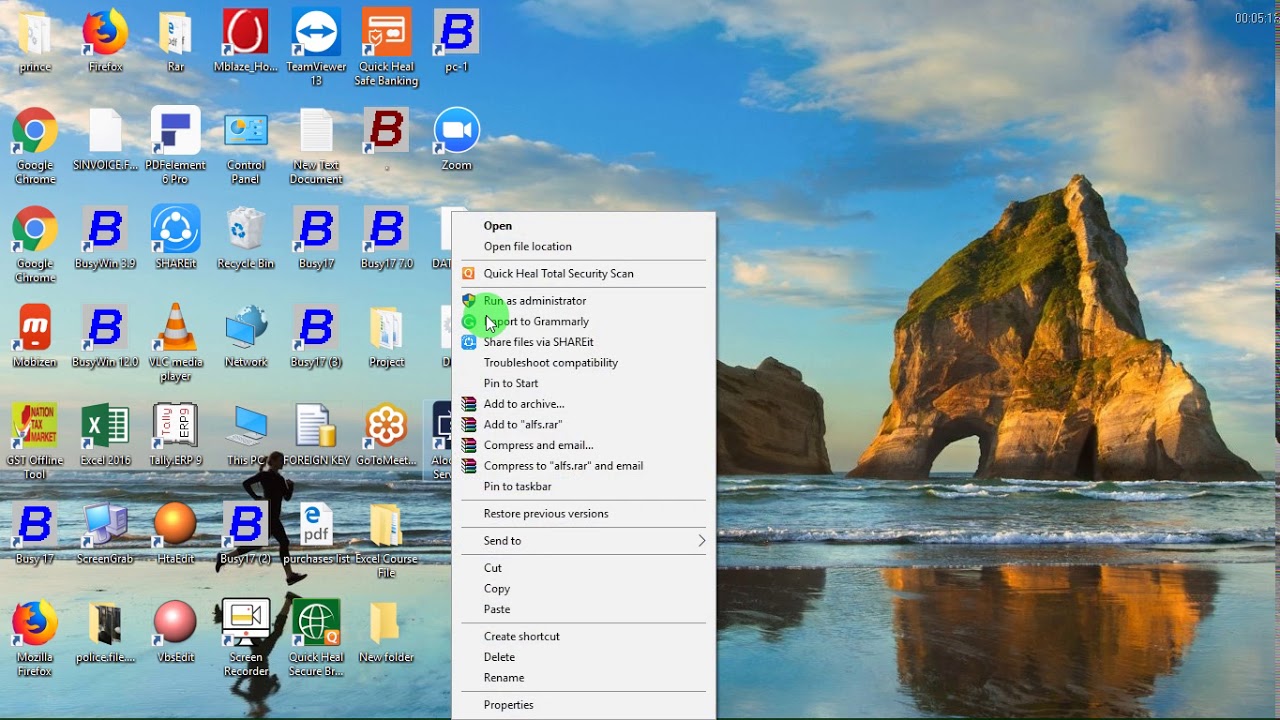This screenshot has width=1280, height=720.
Task: Select the Rar folder icon
Action: click(x=176, y=42)
